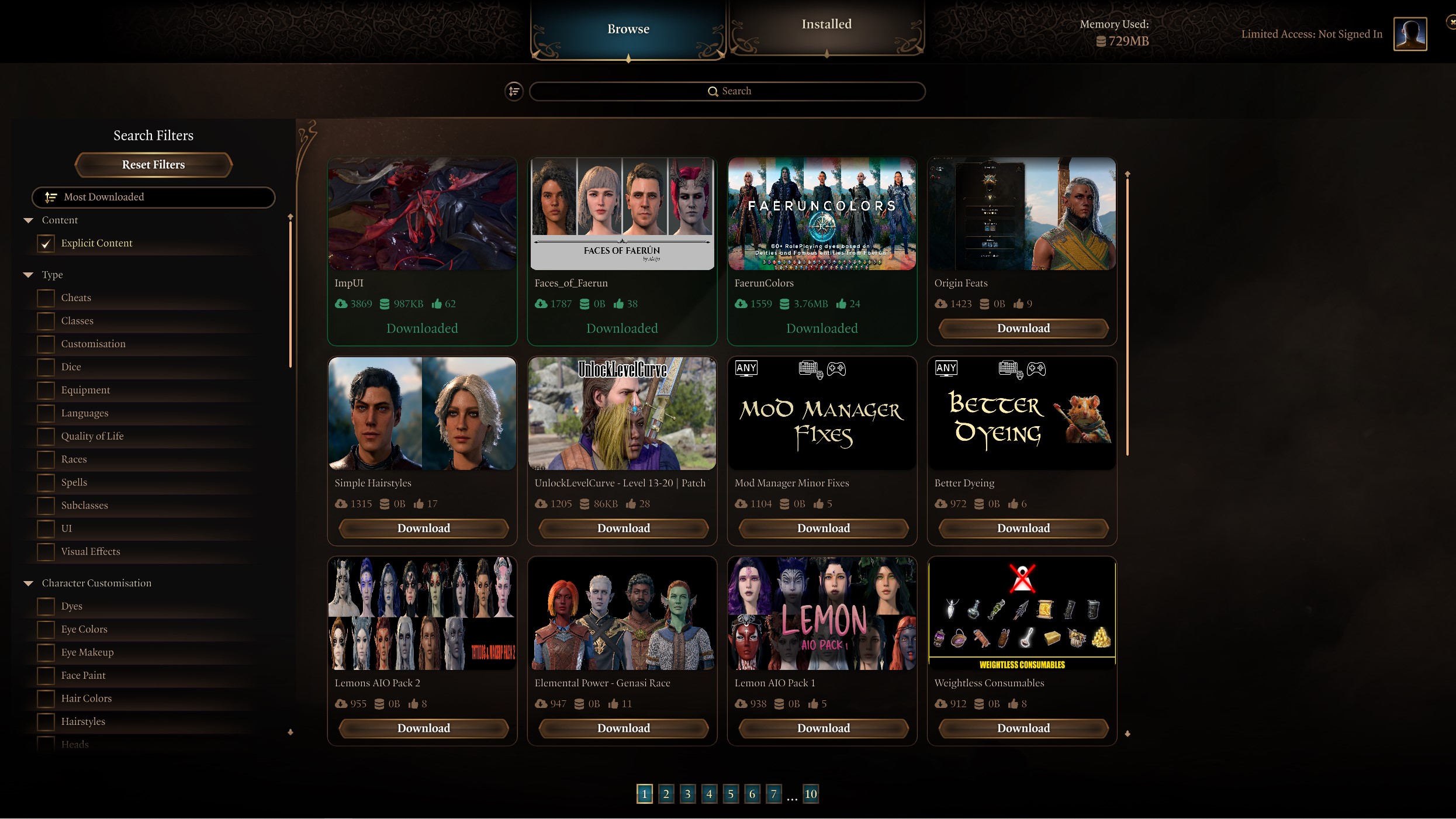Enable the Races type filter checkbox
The width and height of the screenshot is (1456, 819).
click(47, 459)
